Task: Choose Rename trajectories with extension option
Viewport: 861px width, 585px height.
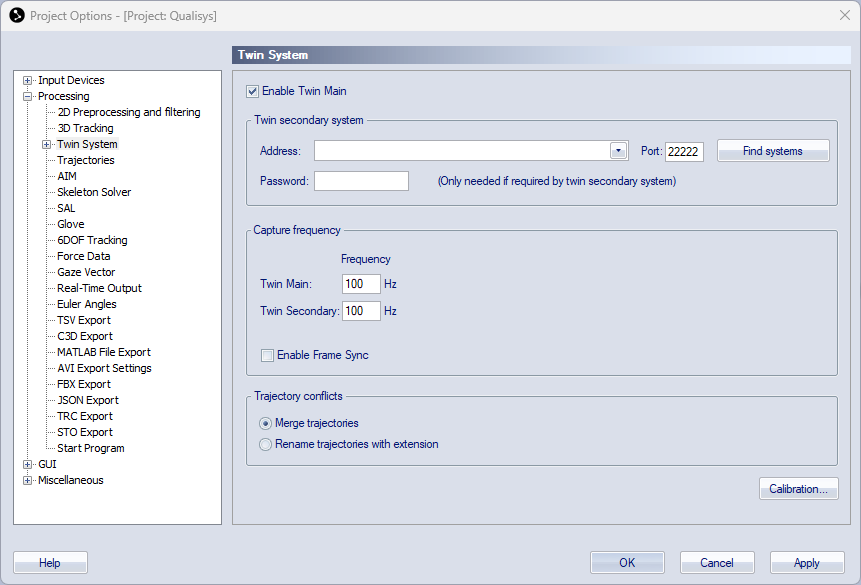Action: (x=266, y=444)
